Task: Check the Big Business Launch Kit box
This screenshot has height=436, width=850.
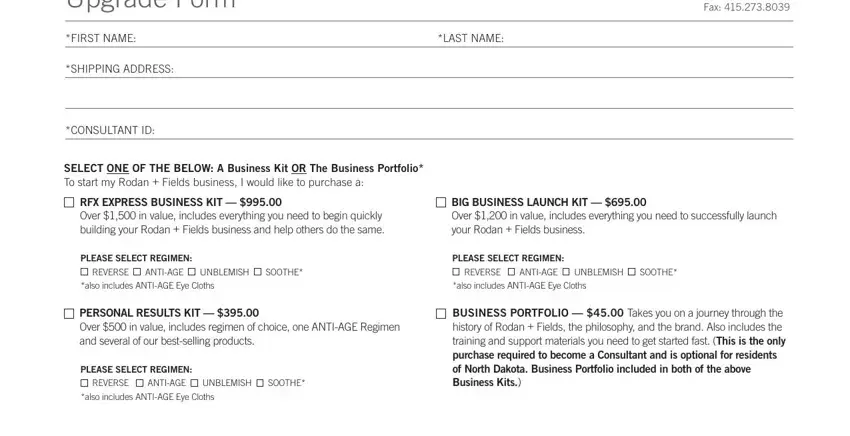Action: point(441,202)
